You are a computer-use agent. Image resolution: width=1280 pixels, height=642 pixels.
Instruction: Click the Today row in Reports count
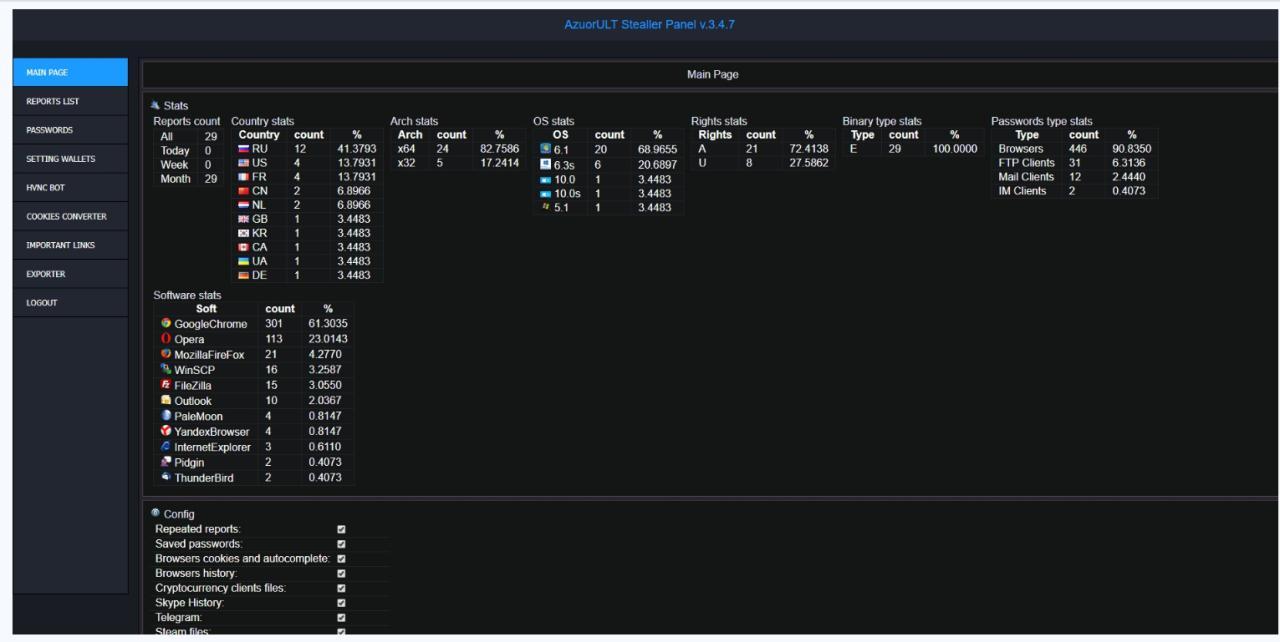189,150
